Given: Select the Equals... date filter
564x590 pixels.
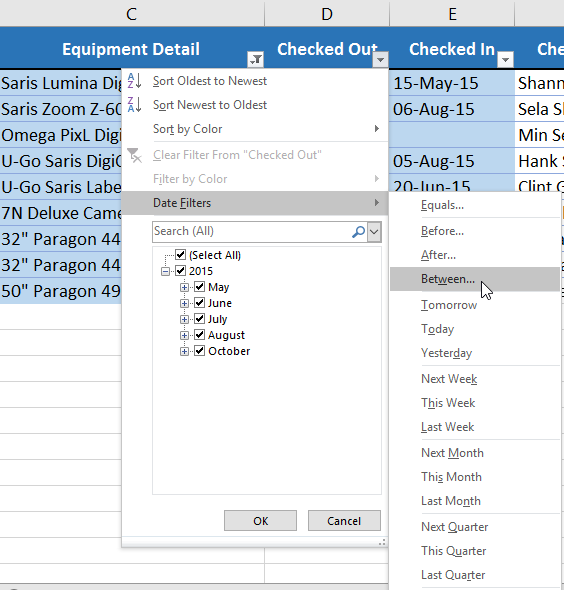Looking at the screenshot, I should pos(475,205).
